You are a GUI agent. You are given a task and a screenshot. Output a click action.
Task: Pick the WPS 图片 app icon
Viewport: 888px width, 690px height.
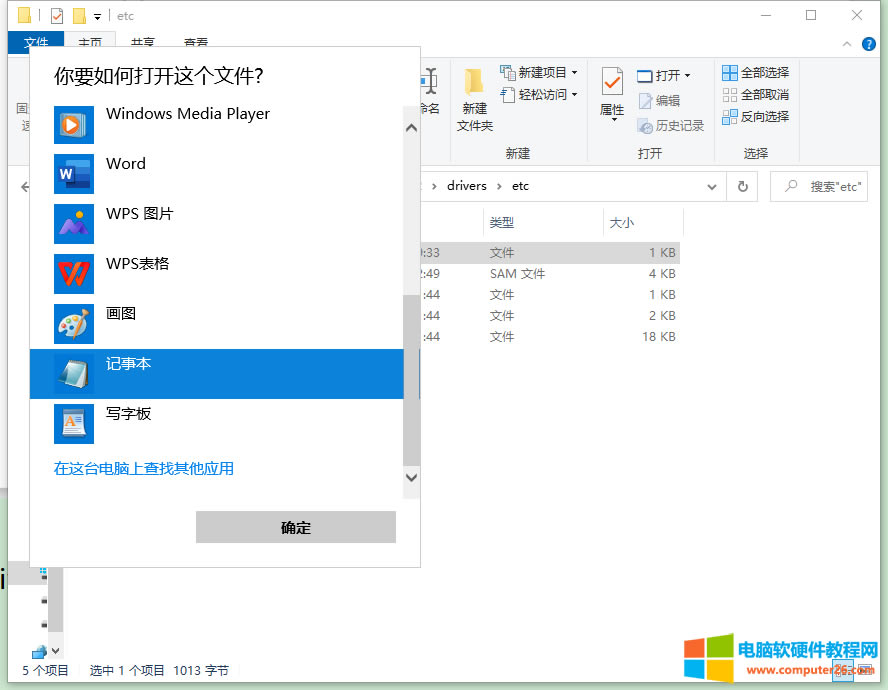pos(73,224)
